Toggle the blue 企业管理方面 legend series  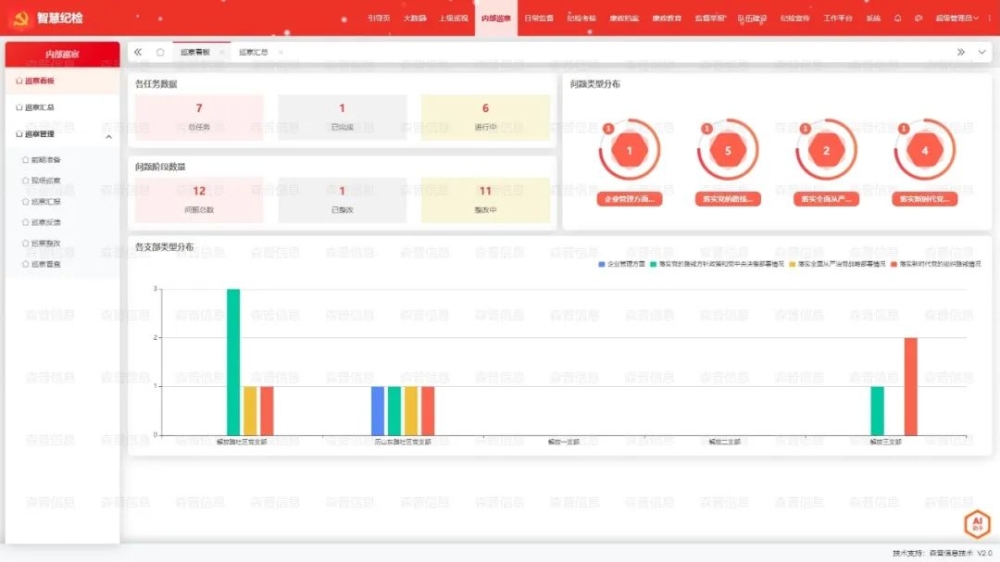[x=622, y=264]
